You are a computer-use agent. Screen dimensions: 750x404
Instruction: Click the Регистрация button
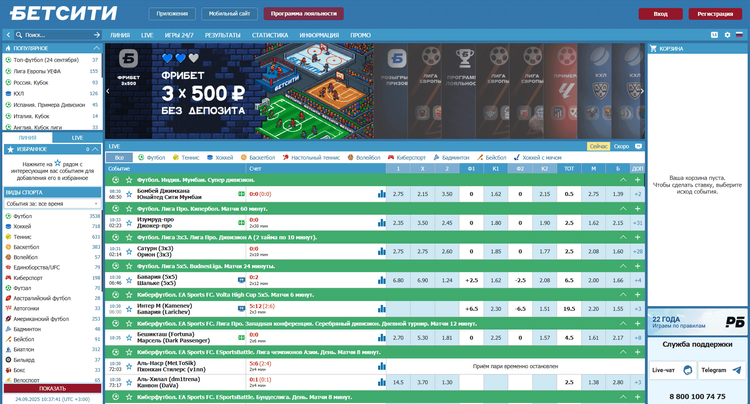click(x=714, y=14)
